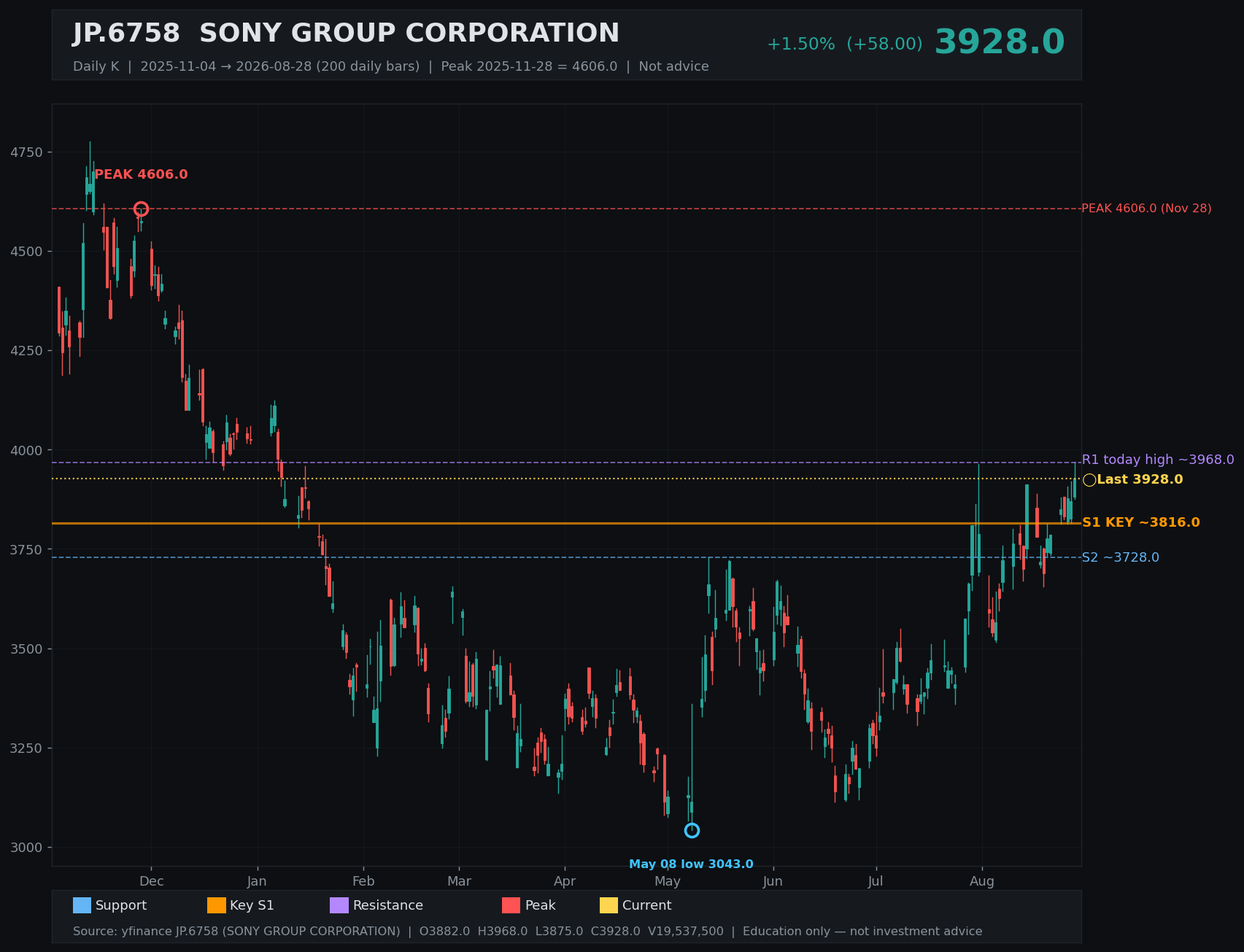Click the "Support" legend label

pos(121,905)
